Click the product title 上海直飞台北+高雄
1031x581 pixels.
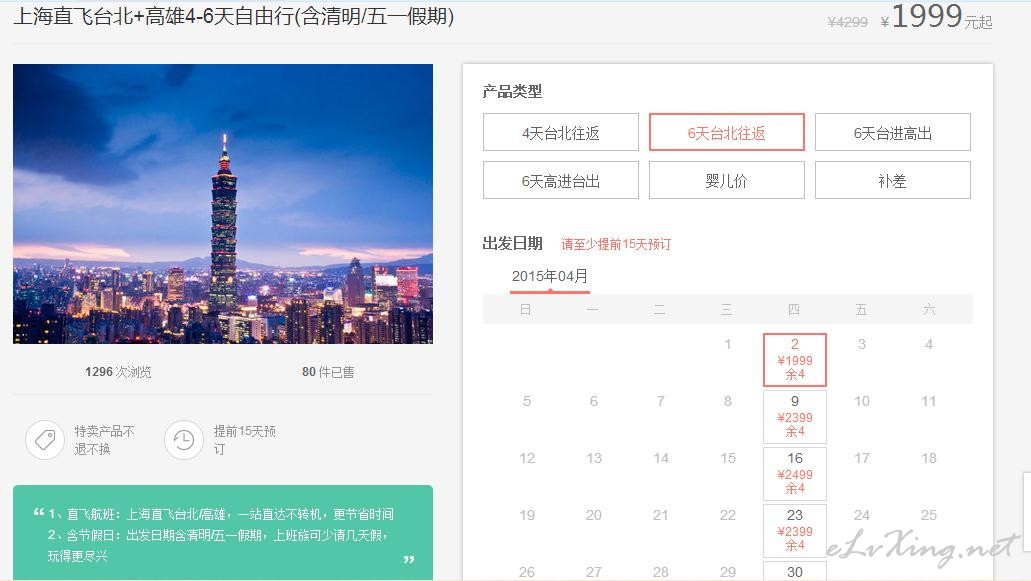coord(233,17)
